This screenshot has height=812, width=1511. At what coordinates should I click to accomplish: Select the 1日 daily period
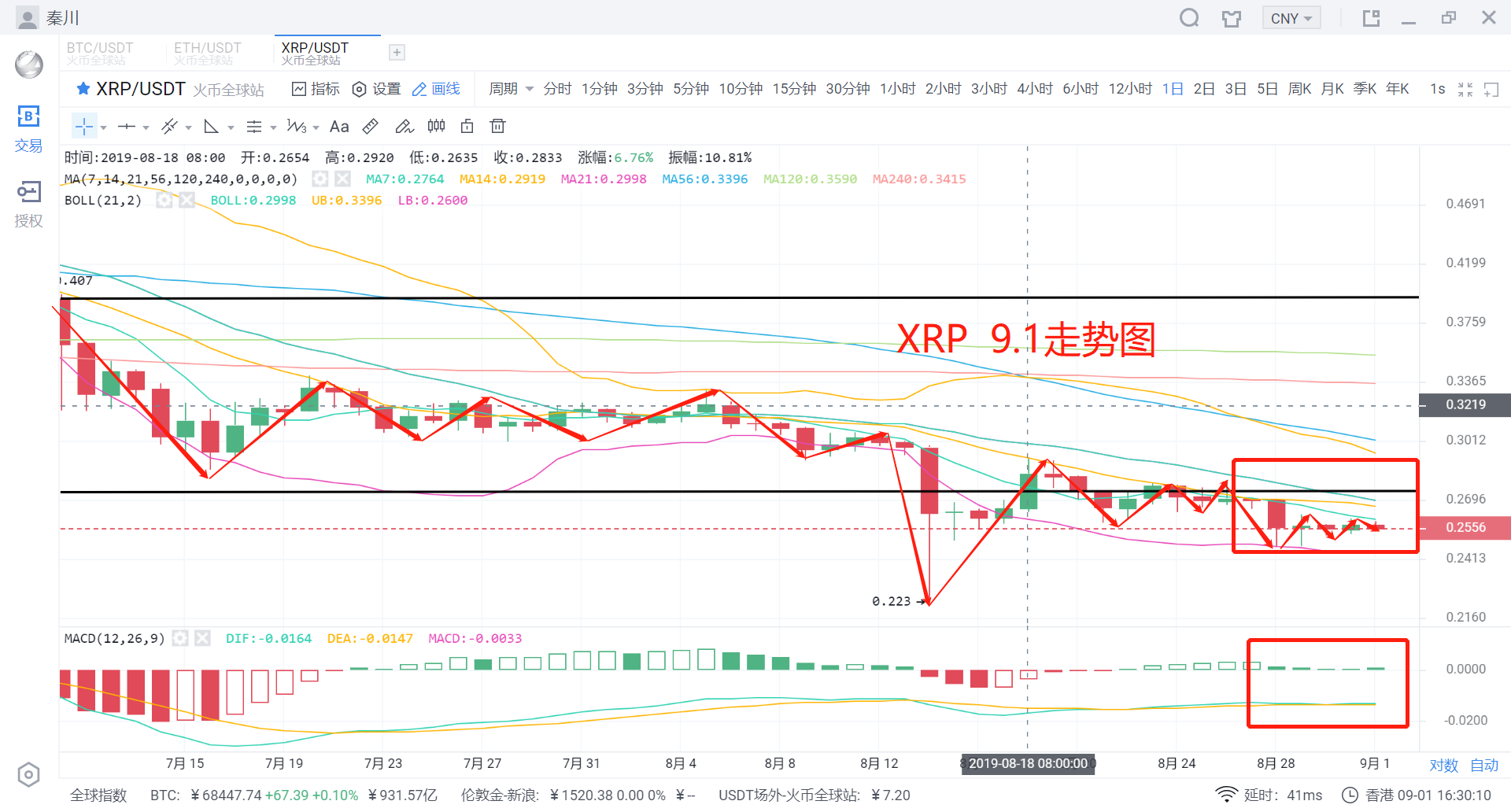pos(1173,89)
